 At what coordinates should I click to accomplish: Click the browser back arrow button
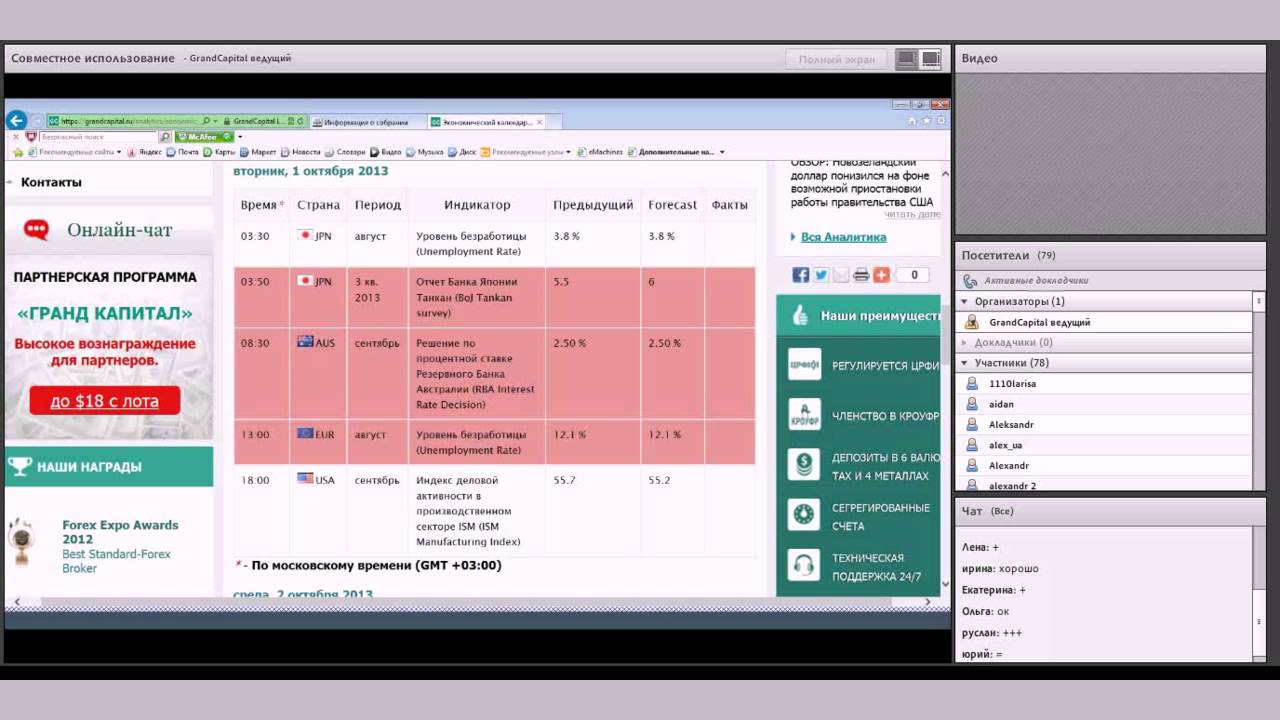[16, 120]
